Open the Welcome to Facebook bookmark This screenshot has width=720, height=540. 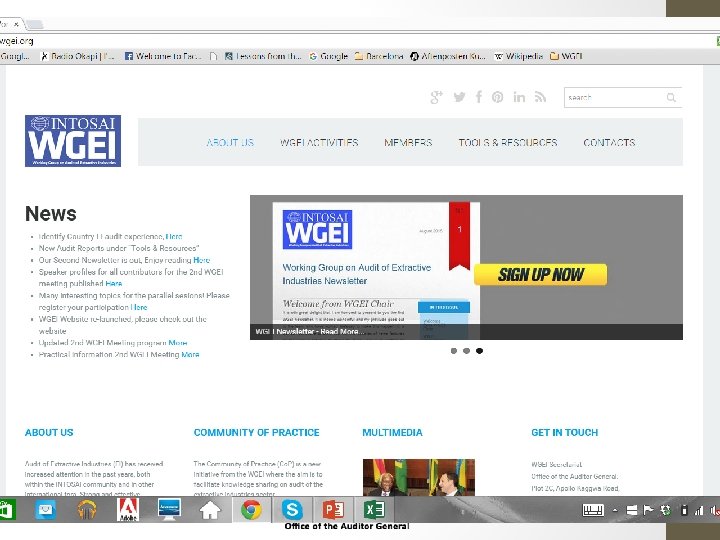coord(163,56)
